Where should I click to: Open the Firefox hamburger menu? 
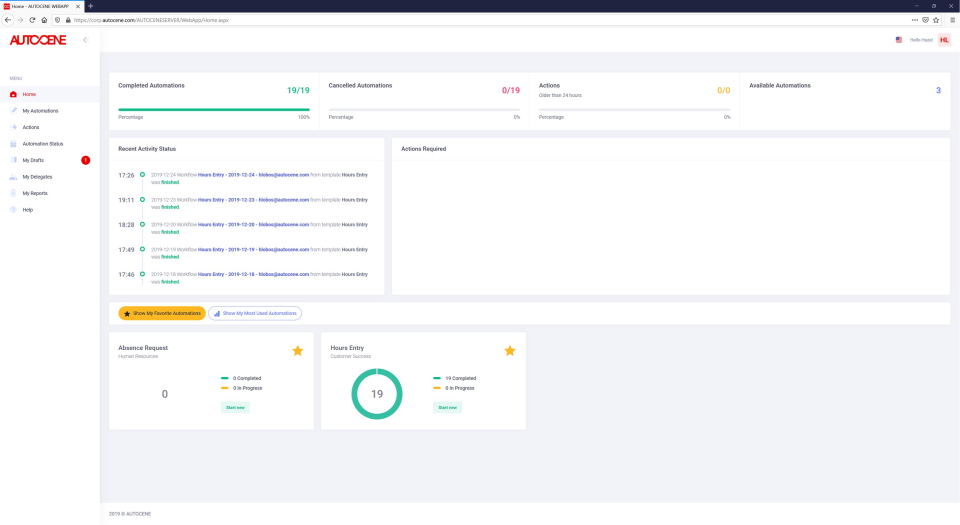pos(952,20)
